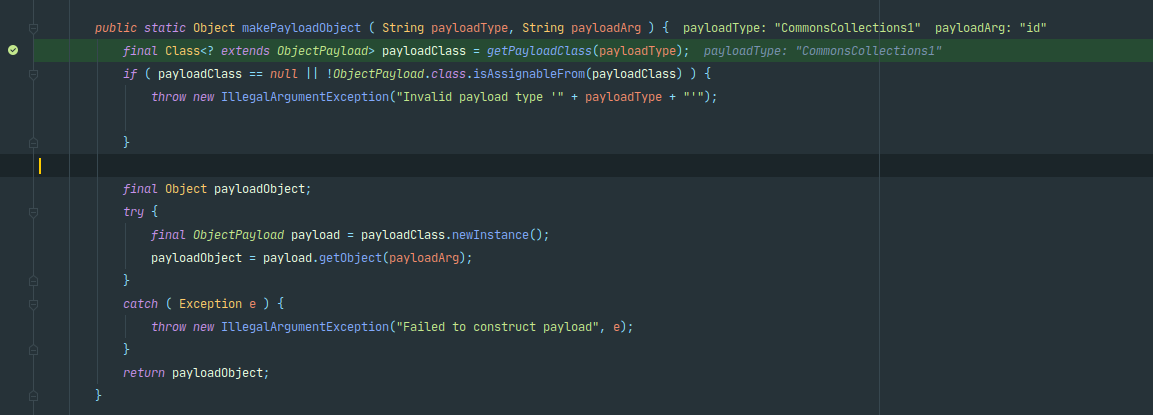This screenshot has height=415, width=1153.
Task: Click the "Failed to construct payload" string
Action: click(501, 327)
